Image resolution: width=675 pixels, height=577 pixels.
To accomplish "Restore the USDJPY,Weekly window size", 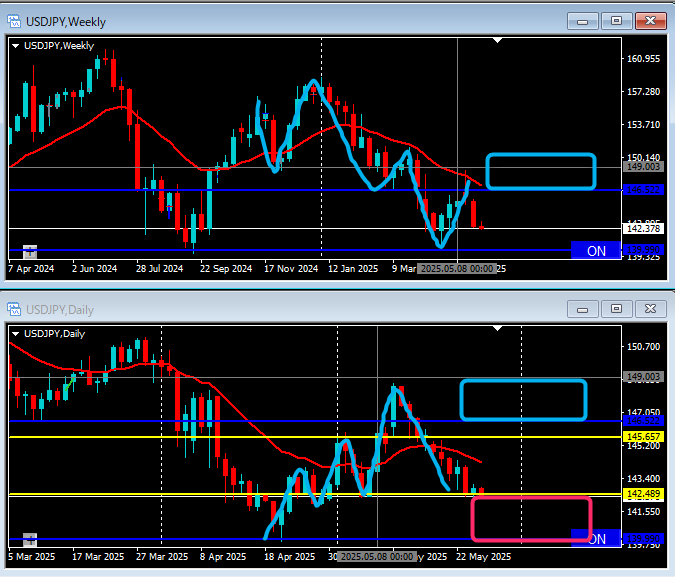I will click(x=616, y=21).
